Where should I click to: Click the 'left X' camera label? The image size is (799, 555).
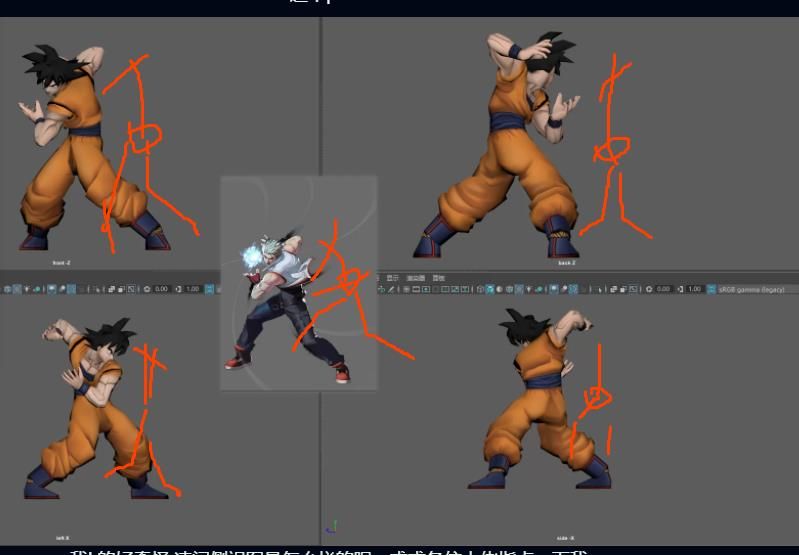pos(62,538)
